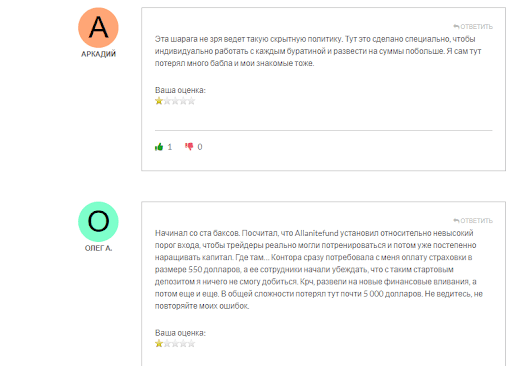512x366 pixels.
Task: Click the dislike count 0 on Аркадий's review
Action: pyautogui.click(x=200, y=147)
